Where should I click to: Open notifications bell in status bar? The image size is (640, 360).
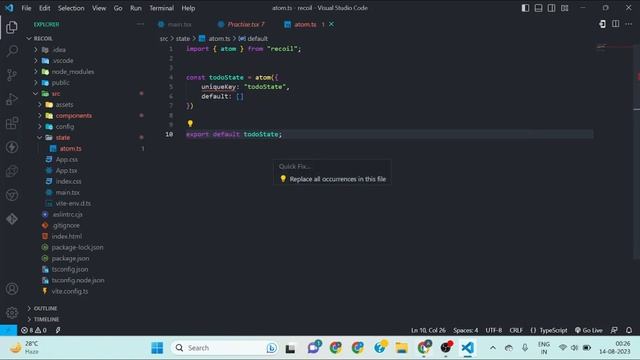click(629, 330)
